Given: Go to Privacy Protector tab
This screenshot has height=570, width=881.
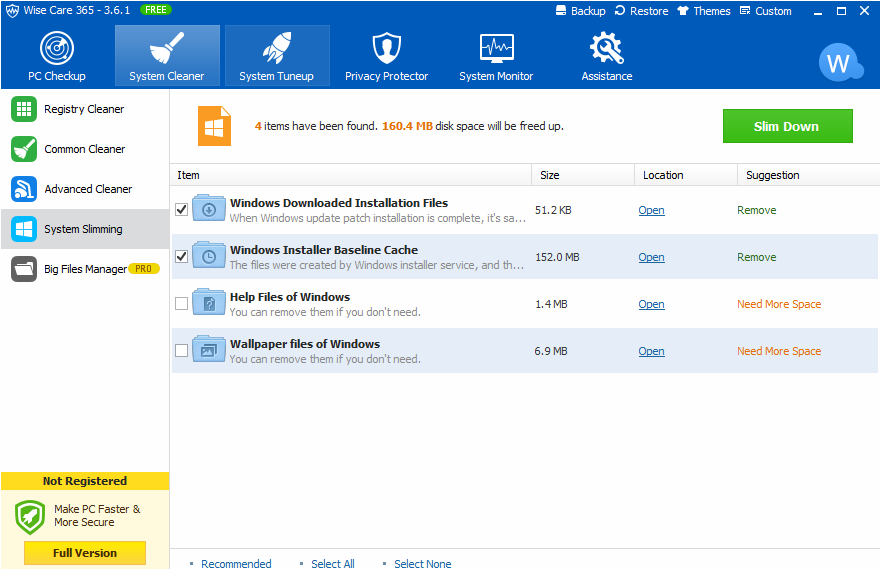Looking at the screenshot, I should [387, 56].
